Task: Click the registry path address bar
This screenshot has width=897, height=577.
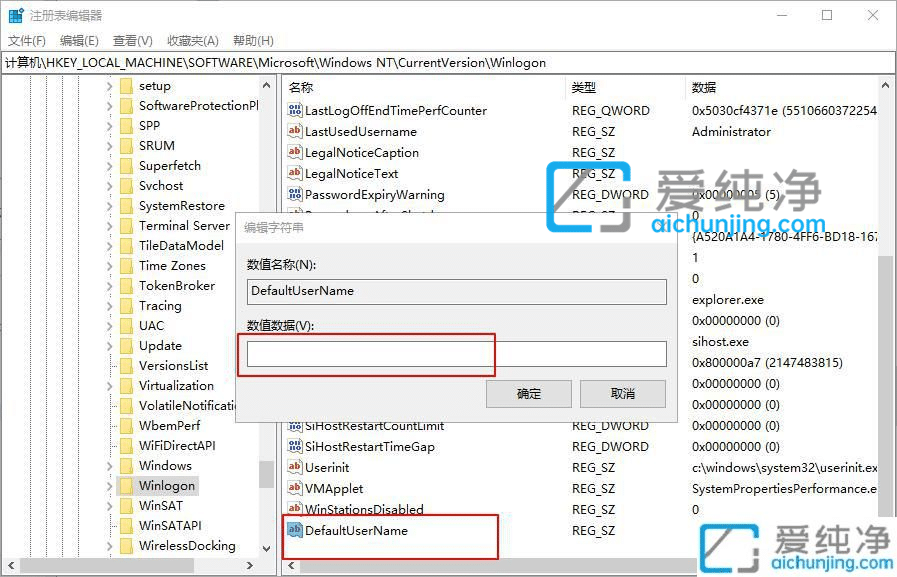Action: 448,63
